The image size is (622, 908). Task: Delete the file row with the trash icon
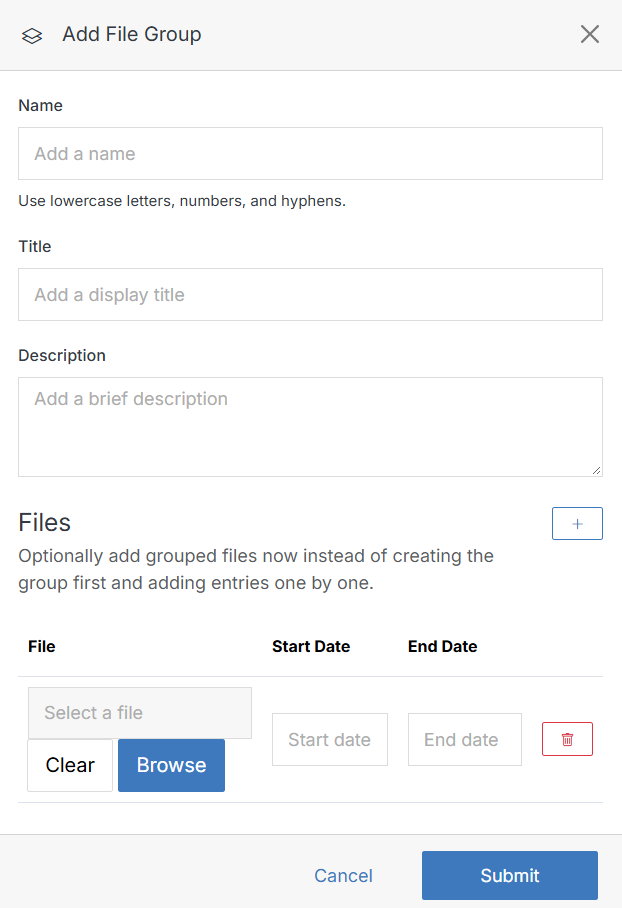(x=567, y=739)
